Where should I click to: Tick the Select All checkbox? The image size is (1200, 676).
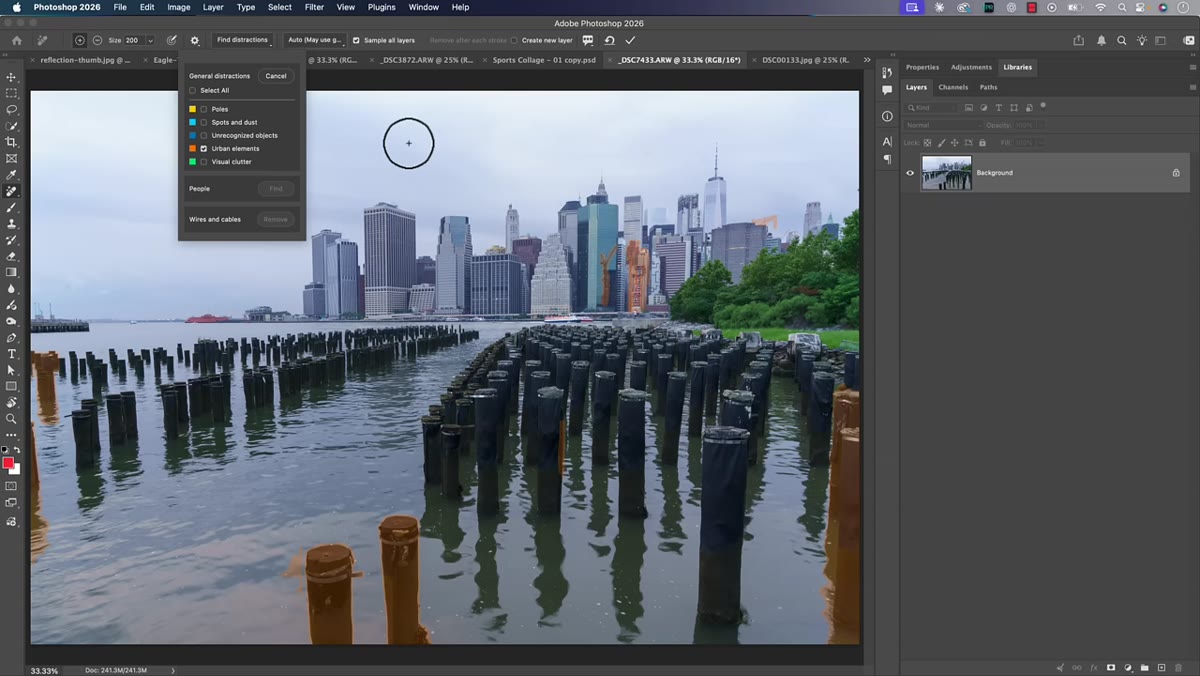point(193,90)
